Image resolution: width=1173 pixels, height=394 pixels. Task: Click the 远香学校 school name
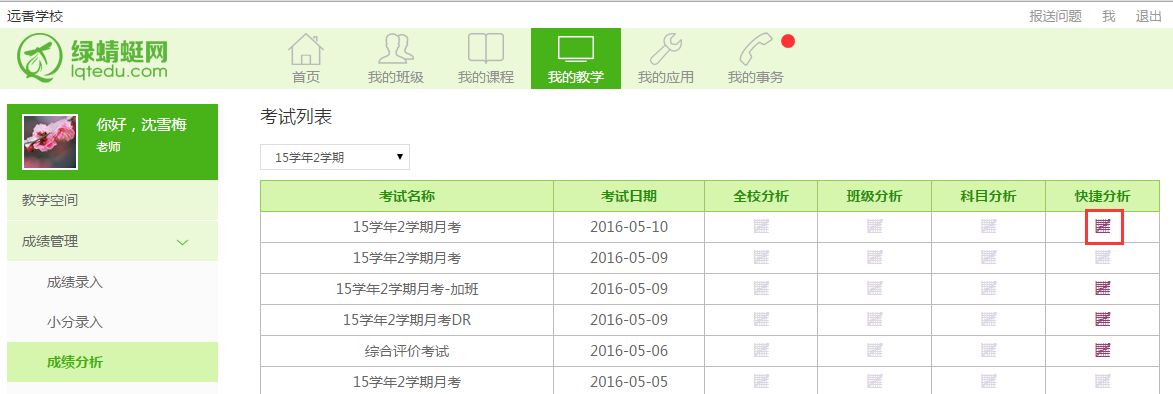(34, 16)
